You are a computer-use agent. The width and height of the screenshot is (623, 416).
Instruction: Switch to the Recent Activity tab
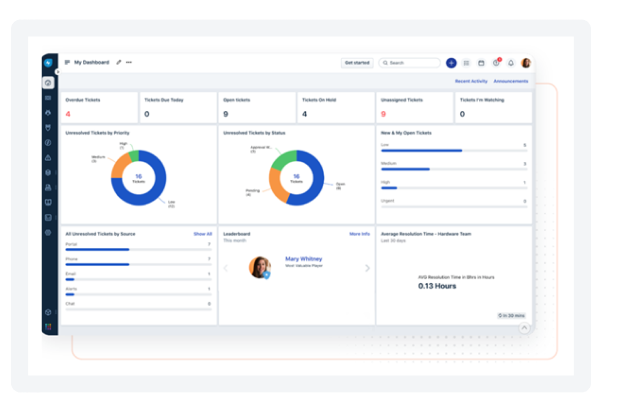coord(470,81)
